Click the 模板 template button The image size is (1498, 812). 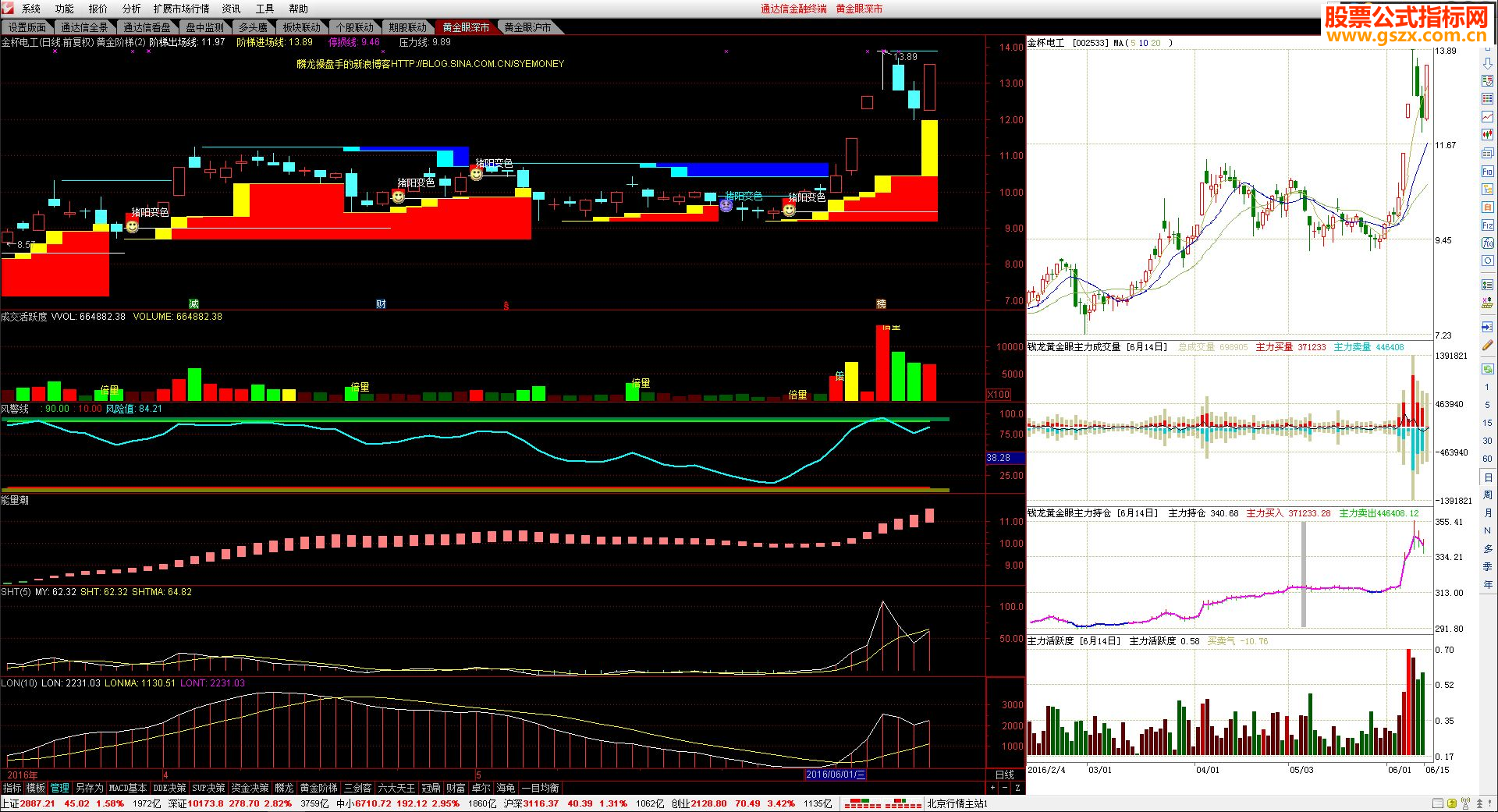click(36, 788)
